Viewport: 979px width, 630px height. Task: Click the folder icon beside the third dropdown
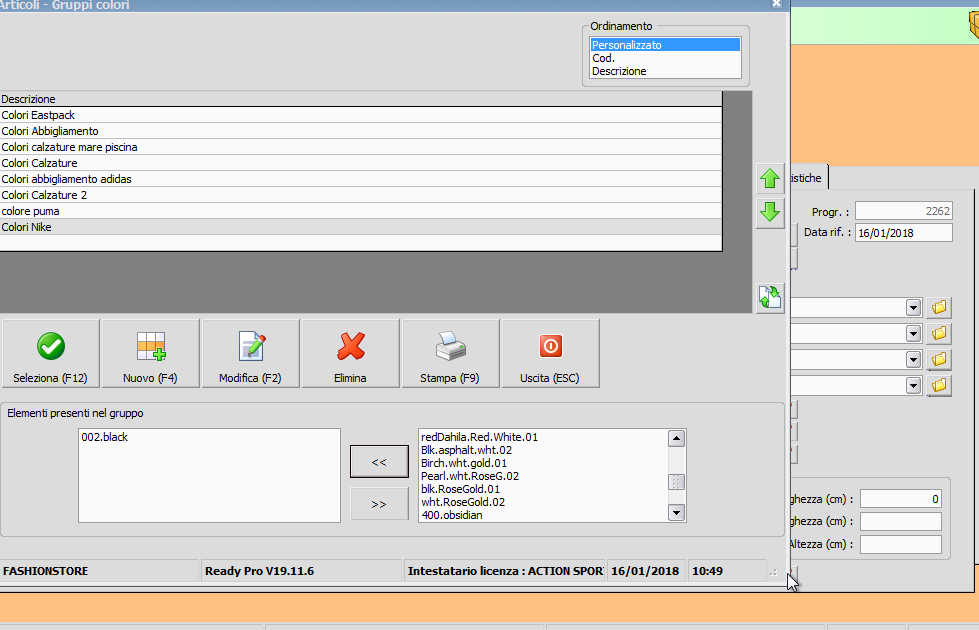(x=939, y=360)
